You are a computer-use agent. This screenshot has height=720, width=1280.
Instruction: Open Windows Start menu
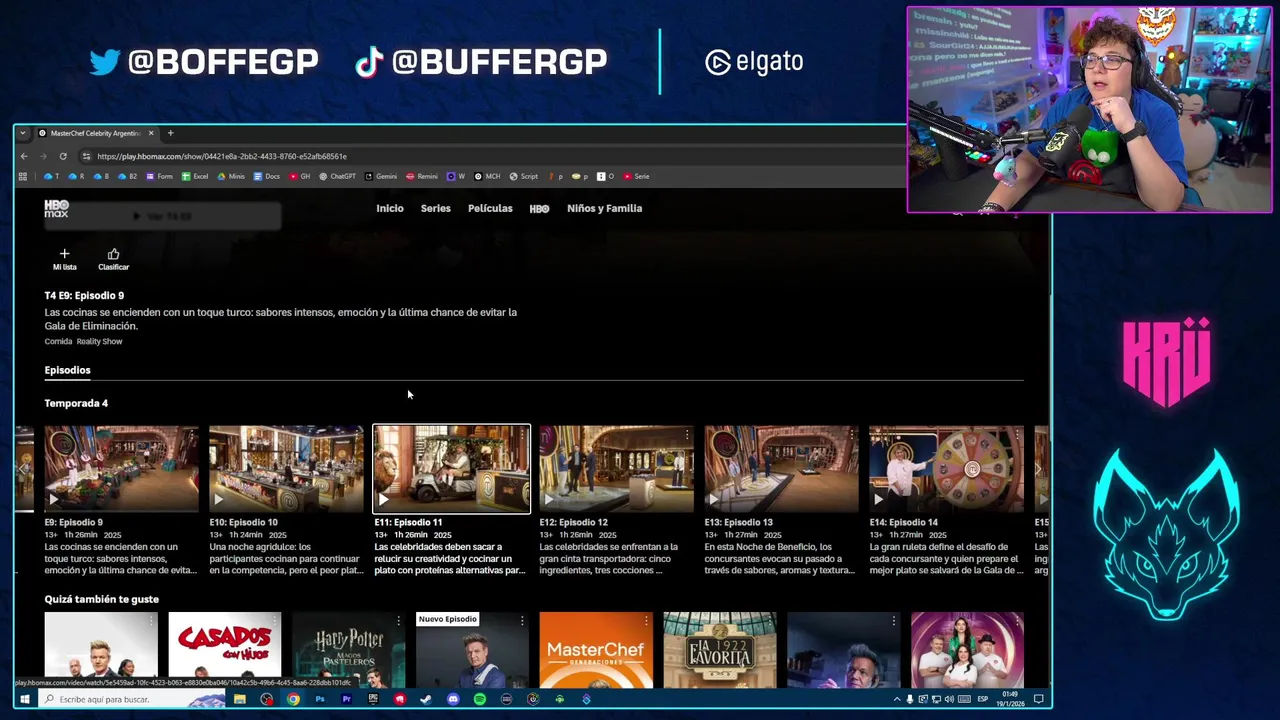pos(24,699)
